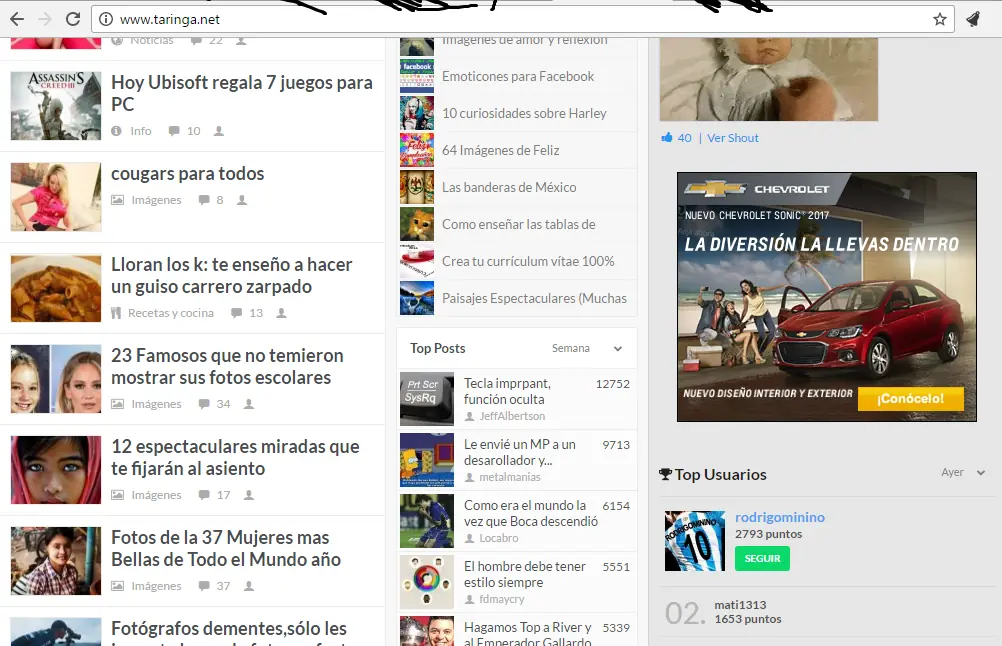Open Como era el mundo Boca descendió post
This screenshot has width=1002, height=646.
click(530, 513)
